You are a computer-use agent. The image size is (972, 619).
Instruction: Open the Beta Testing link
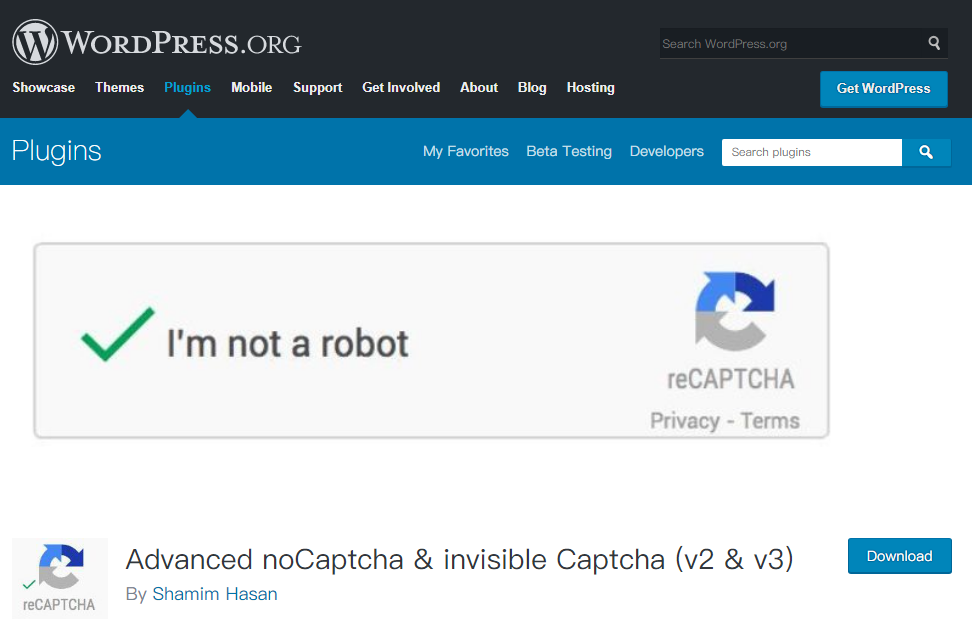tap(569, 151)
